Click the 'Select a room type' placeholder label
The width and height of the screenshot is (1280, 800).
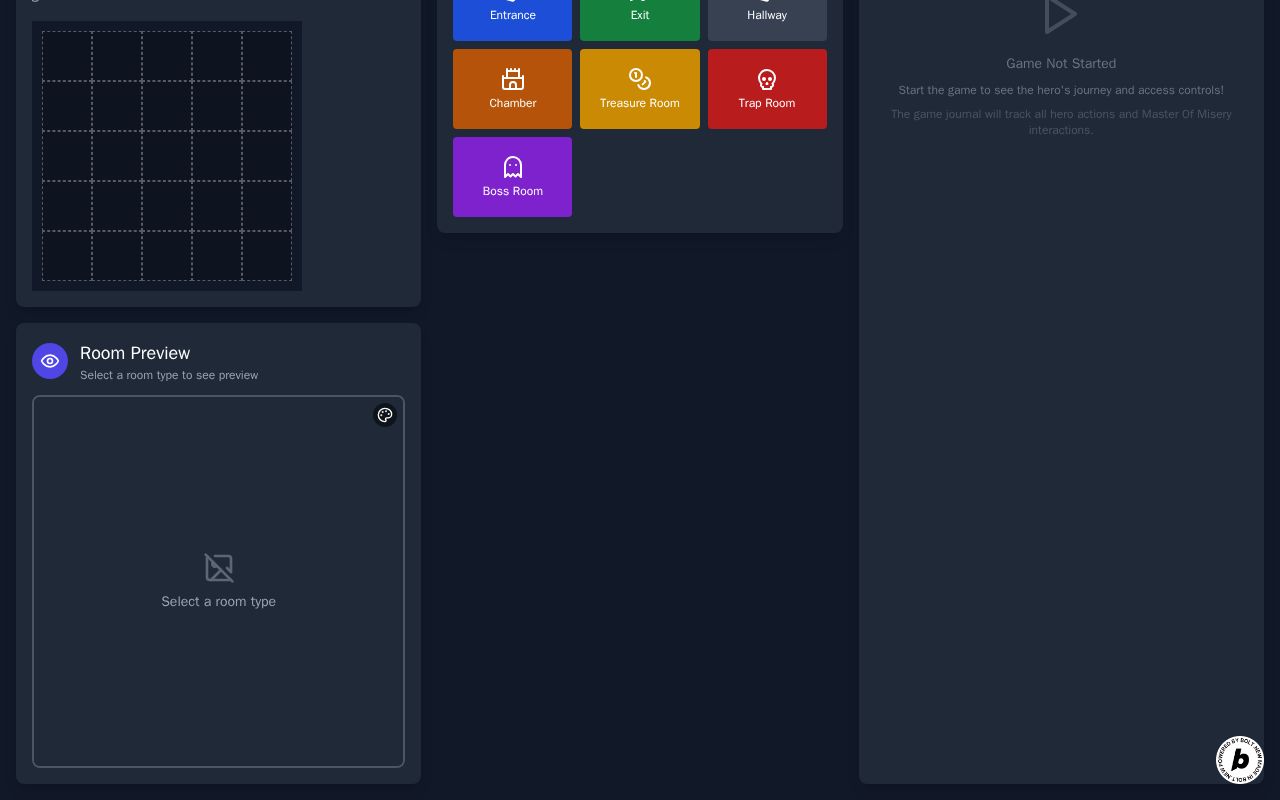point(219,601)
